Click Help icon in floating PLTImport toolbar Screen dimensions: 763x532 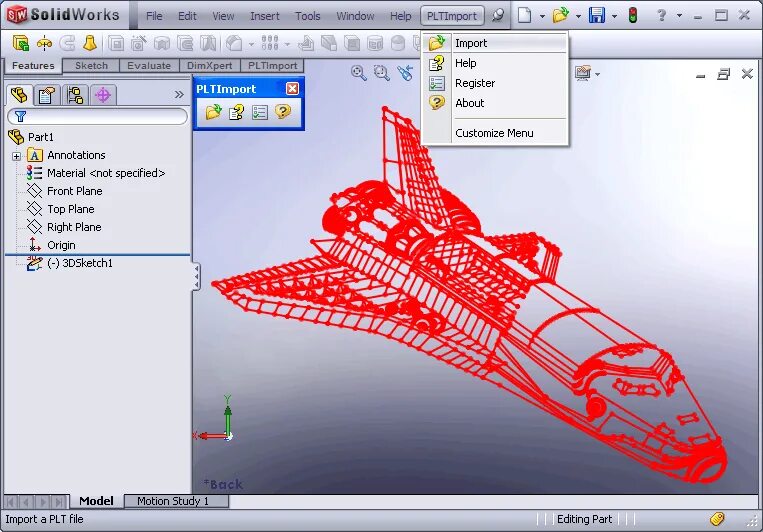point(236,112)
